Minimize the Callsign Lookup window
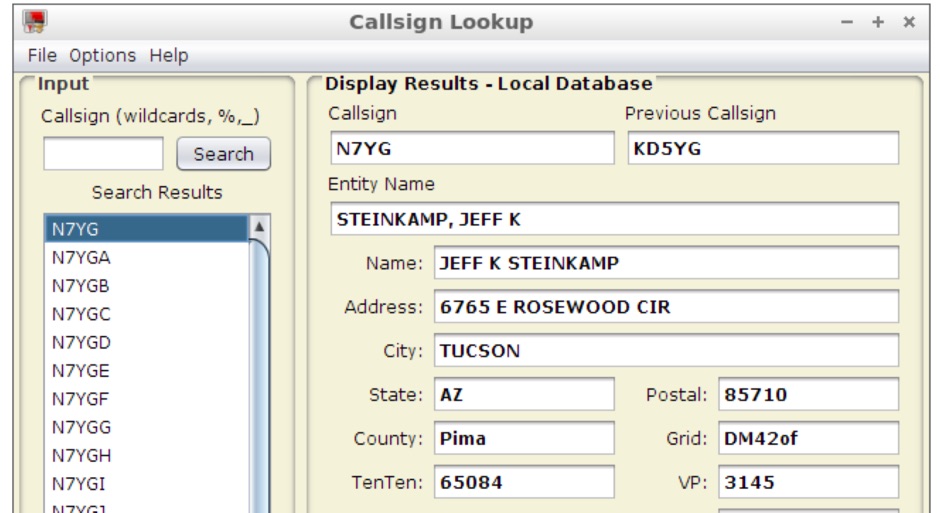The width and height of the screenshot is (940, 513). (x=846, y=22)
